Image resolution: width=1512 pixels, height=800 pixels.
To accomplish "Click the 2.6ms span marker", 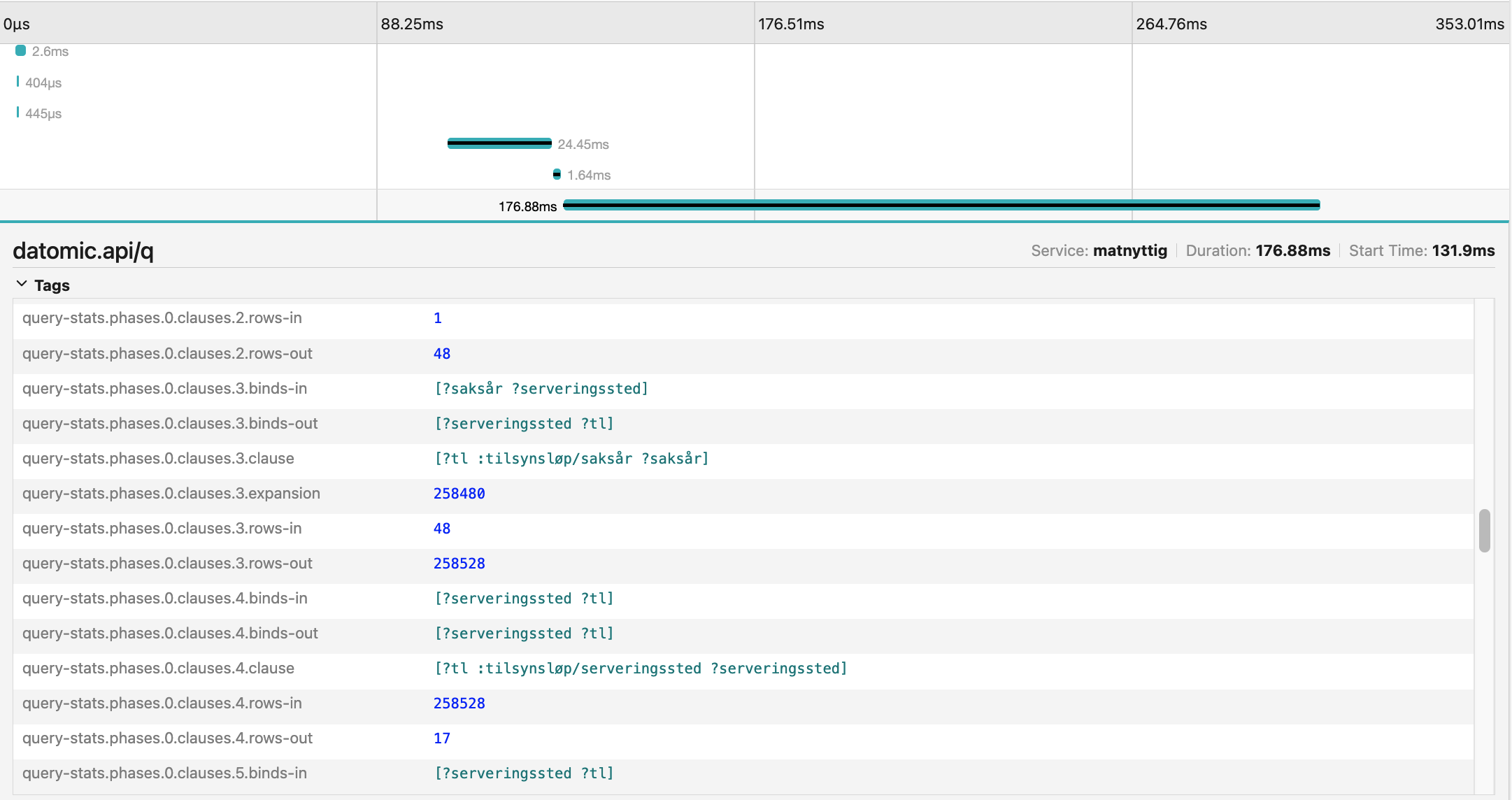I will point(21,50).
